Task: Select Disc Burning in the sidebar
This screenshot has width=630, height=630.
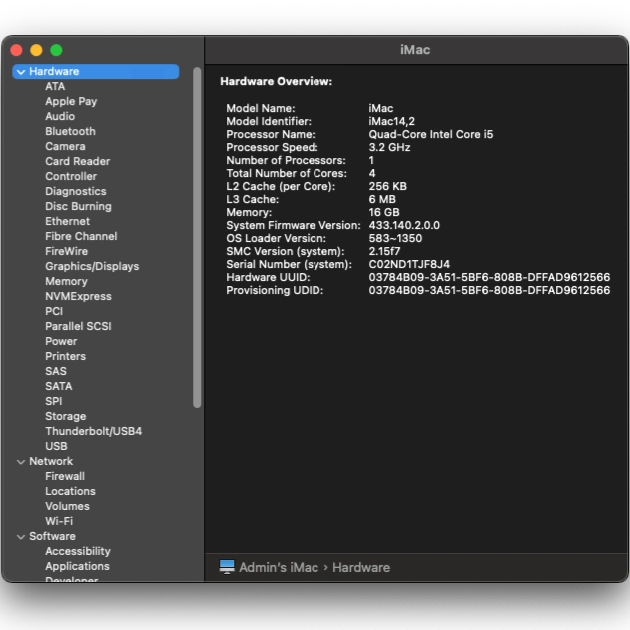Action: pyautogui.click(x=78, y=206)
